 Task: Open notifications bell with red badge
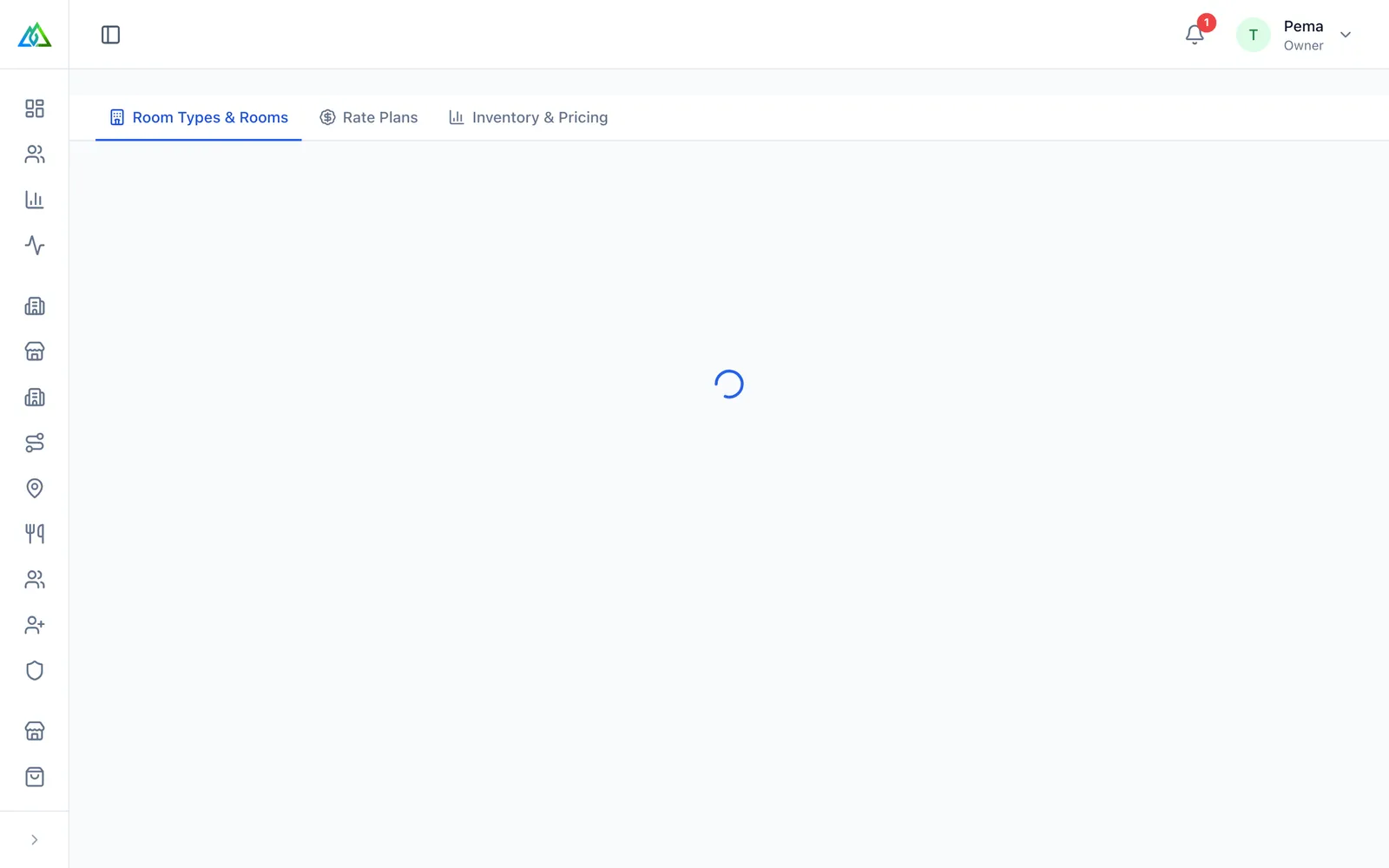(1195, 35)
